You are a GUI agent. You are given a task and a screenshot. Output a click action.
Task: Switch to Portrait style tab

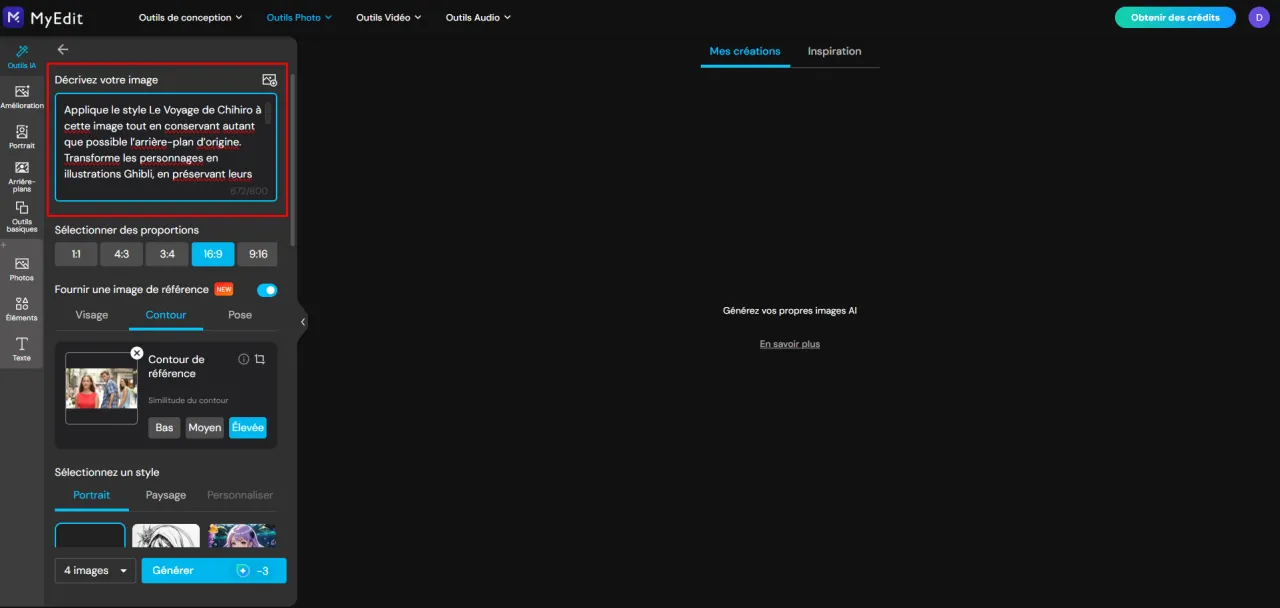tap(92, 495)
